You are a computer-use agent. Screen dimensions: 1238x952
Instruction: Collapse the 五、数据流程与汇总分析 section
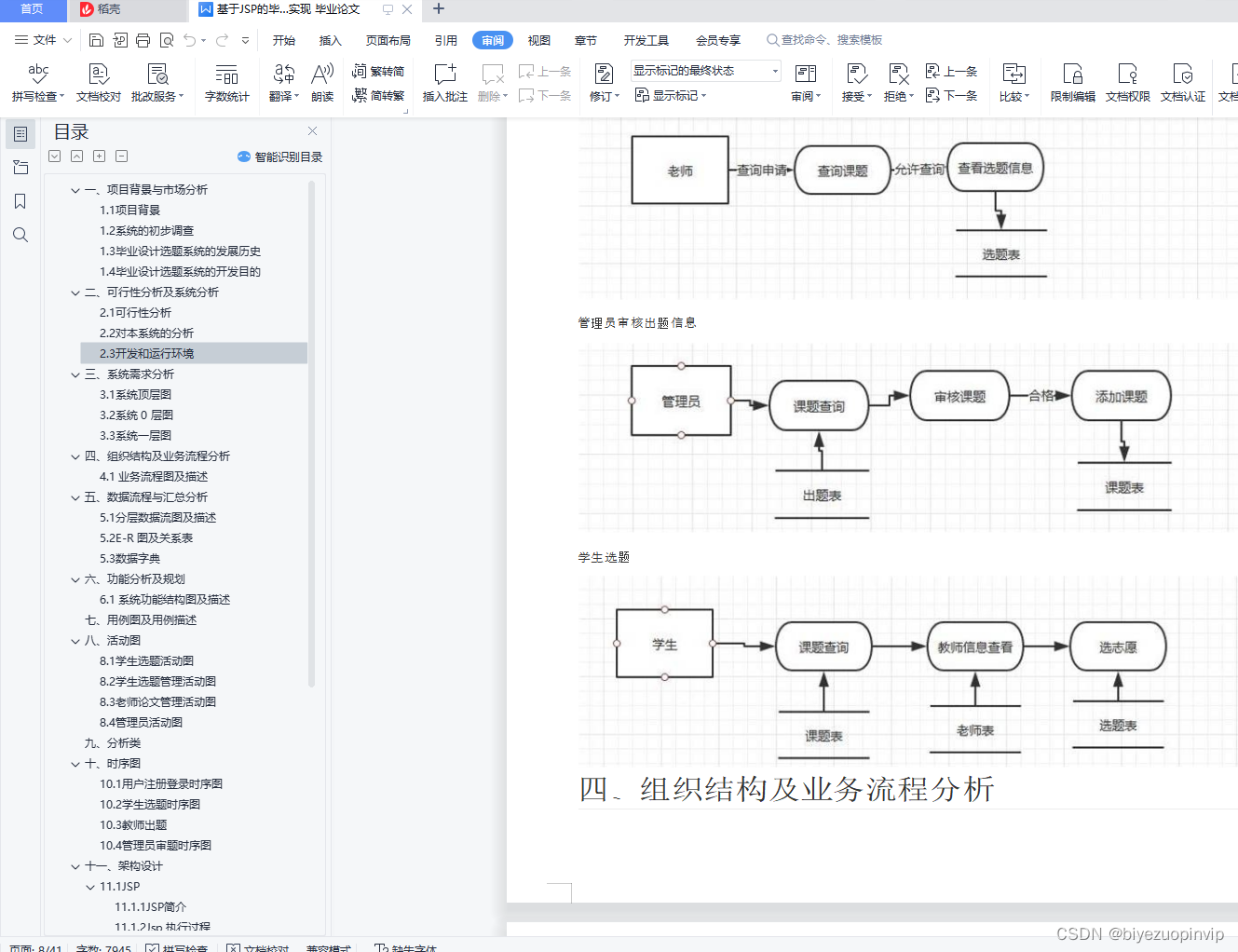tap(75, 497)
